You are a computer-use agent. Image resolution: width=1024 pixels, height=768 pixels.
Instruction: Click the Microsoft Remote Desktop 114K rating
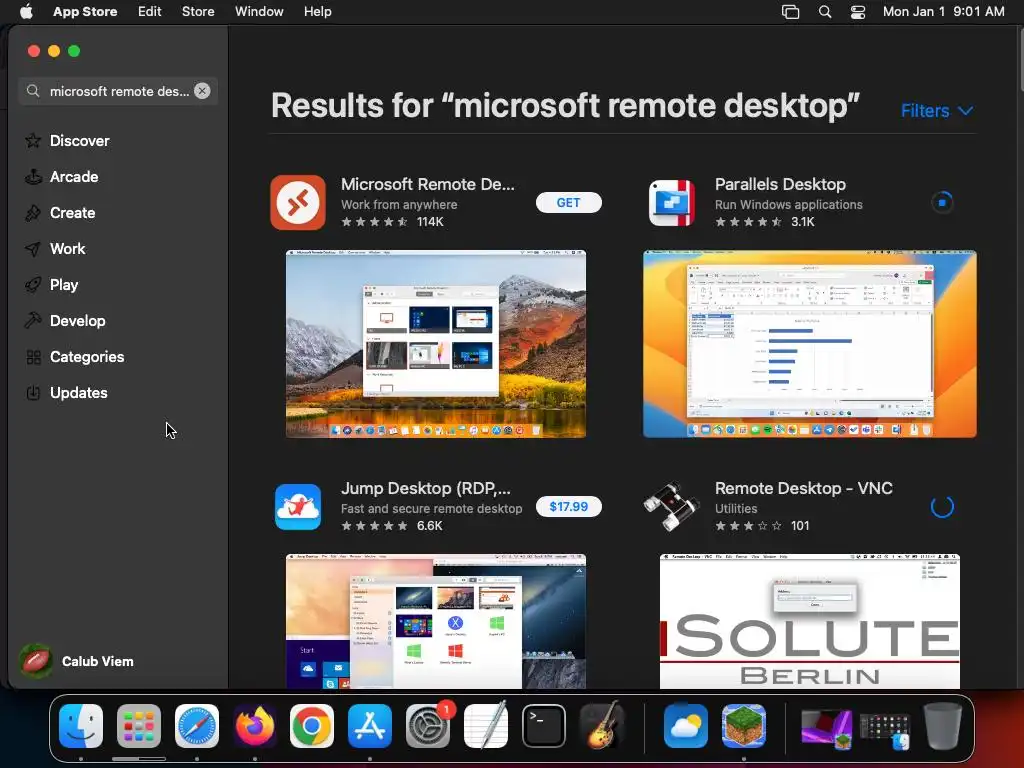pyautogui.click(x=392, y=222)
